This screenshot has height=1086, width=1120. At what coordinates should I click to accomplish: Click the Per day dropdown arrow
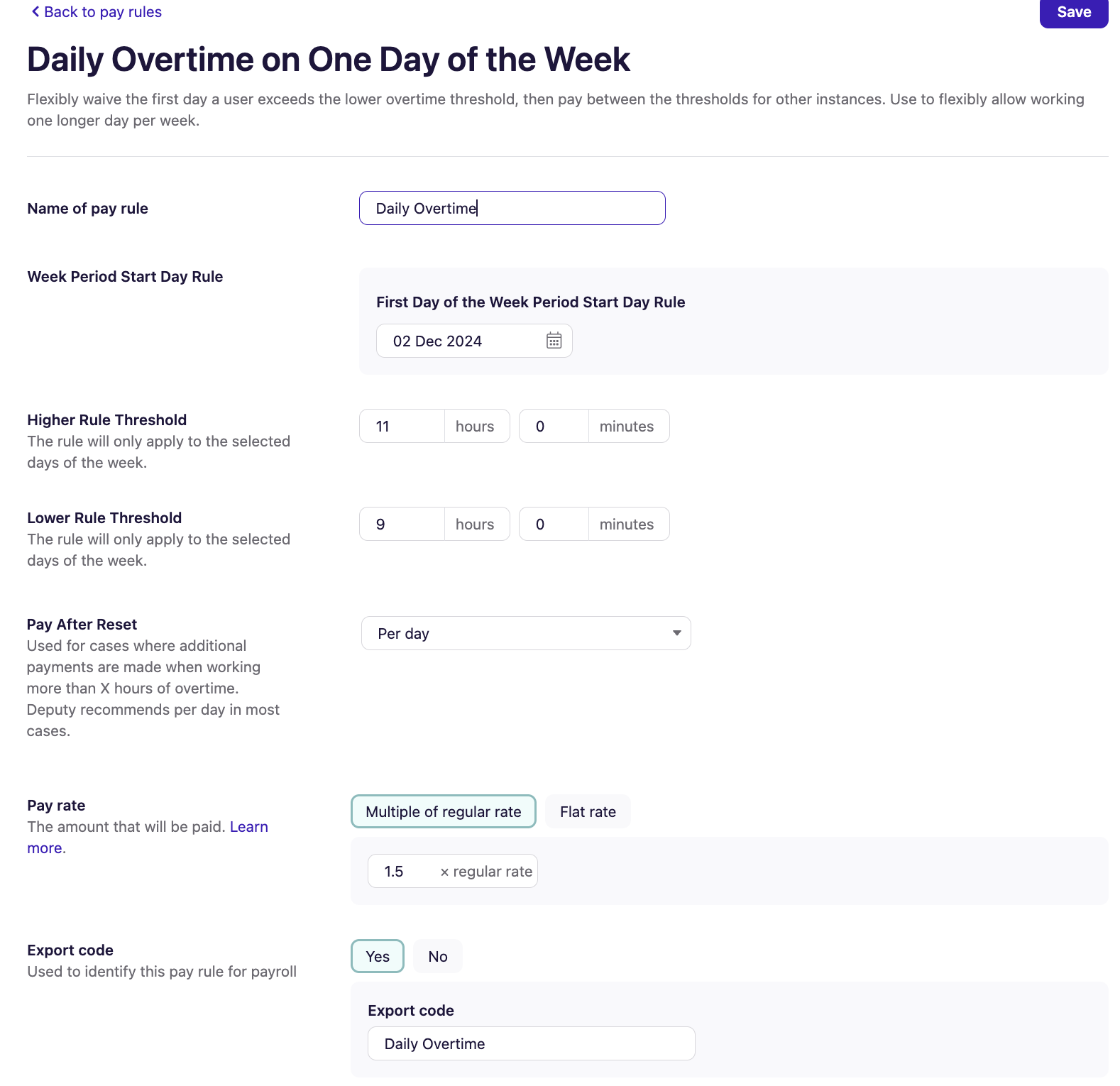pyautogui.click(x=676, y=633)
